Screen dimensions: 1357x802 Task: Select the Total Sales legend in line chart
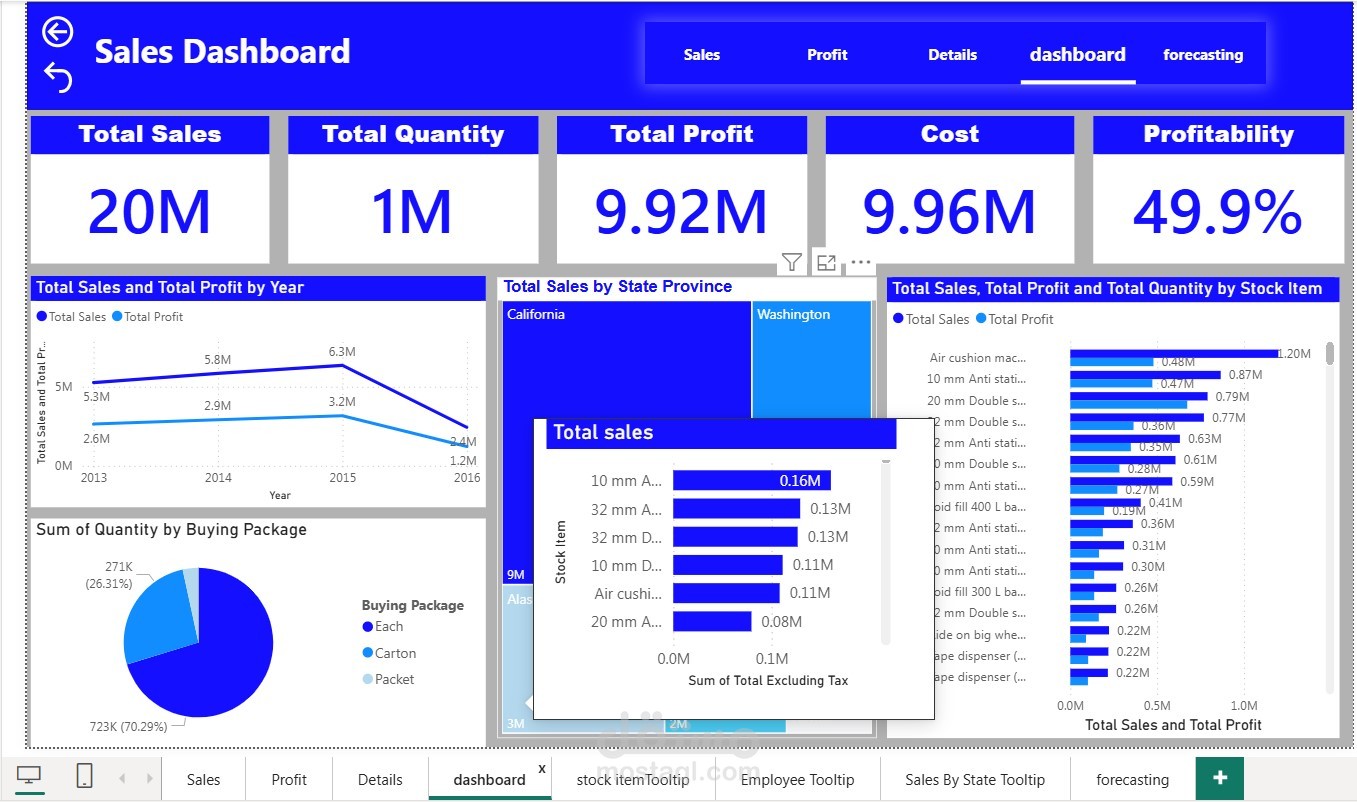coord(71,317)
